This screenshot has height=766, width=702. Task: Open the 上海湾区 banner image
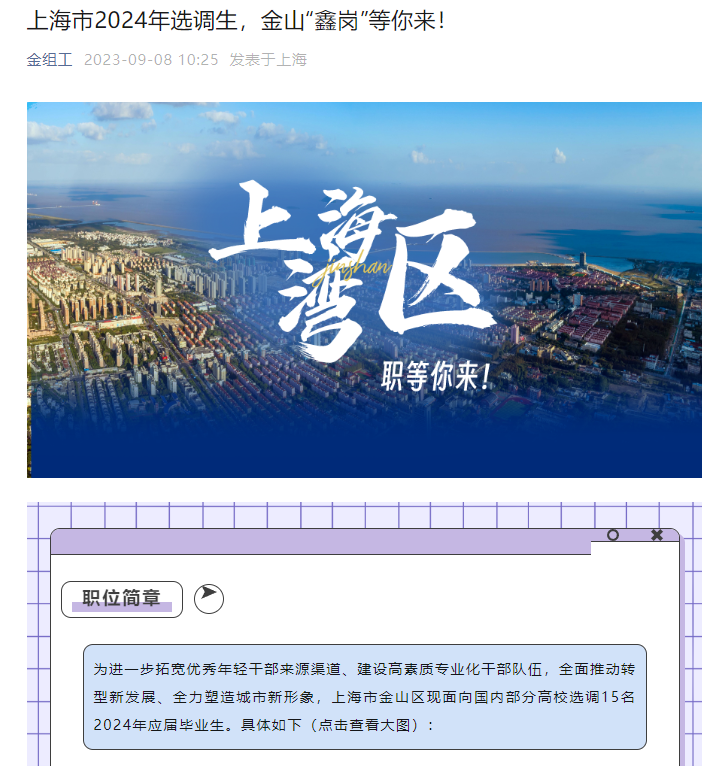tap(364, 290)
